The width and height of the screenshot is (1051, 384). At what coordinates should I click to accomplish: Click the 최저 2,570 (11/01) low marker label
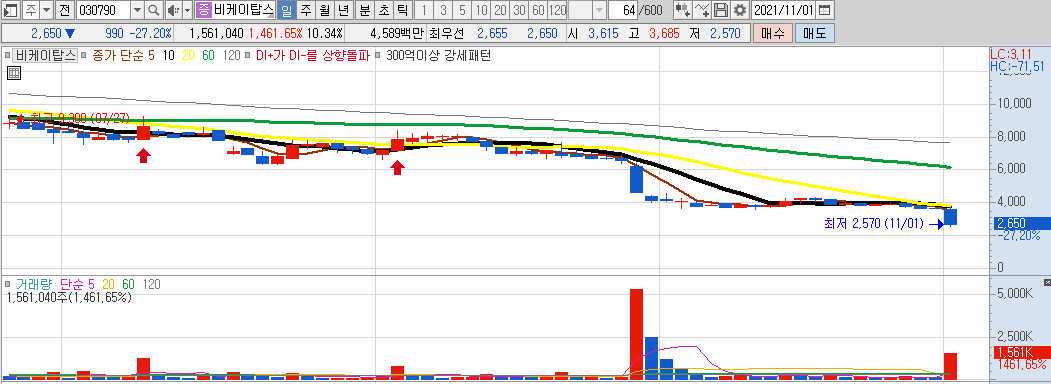[873, 224]
